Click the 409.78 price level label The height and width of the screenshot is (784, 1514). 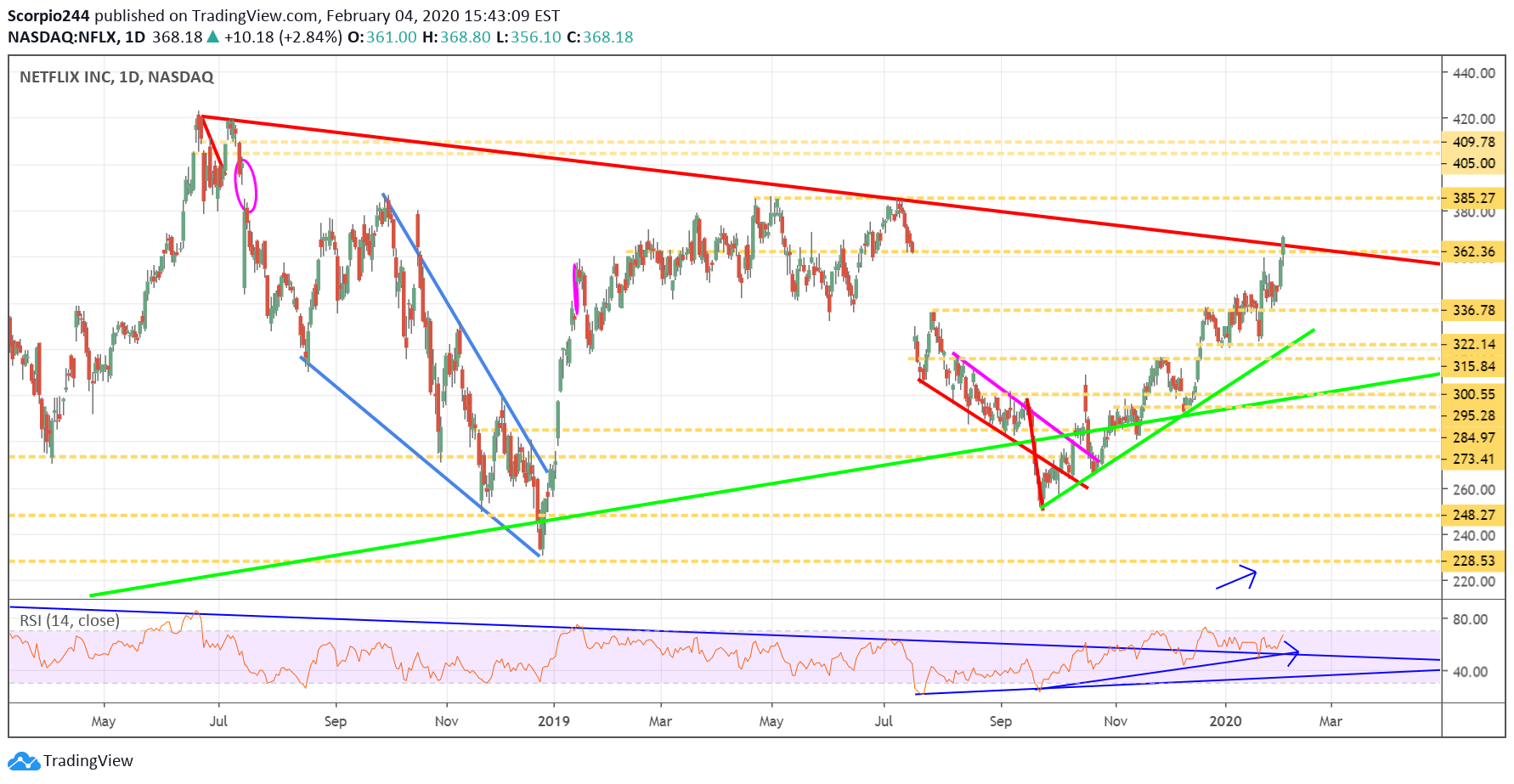pyautogui.click(x=1474, y=142)
